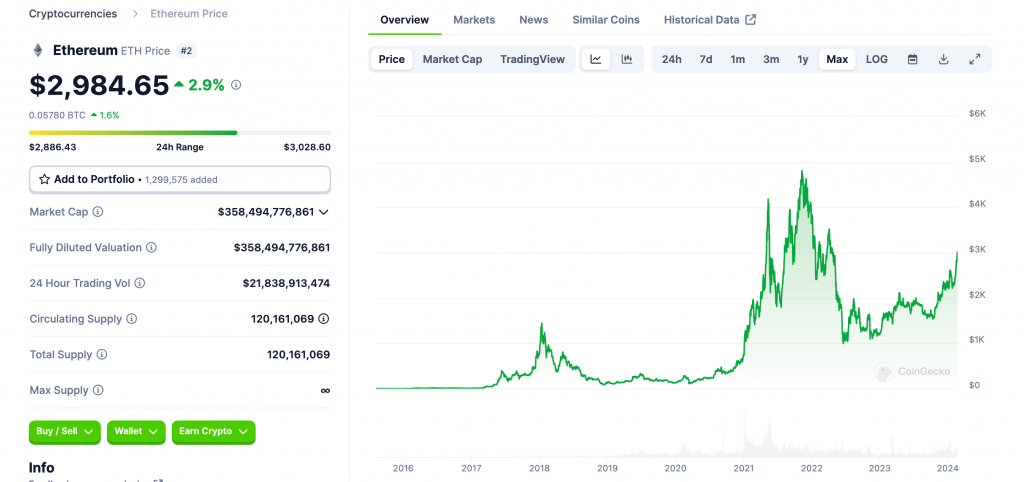The width and height of the screenshot is (1024, 482).
Task: Click the 24h Range progress bar
Action: pyautogui.click(x=180, y=133)
